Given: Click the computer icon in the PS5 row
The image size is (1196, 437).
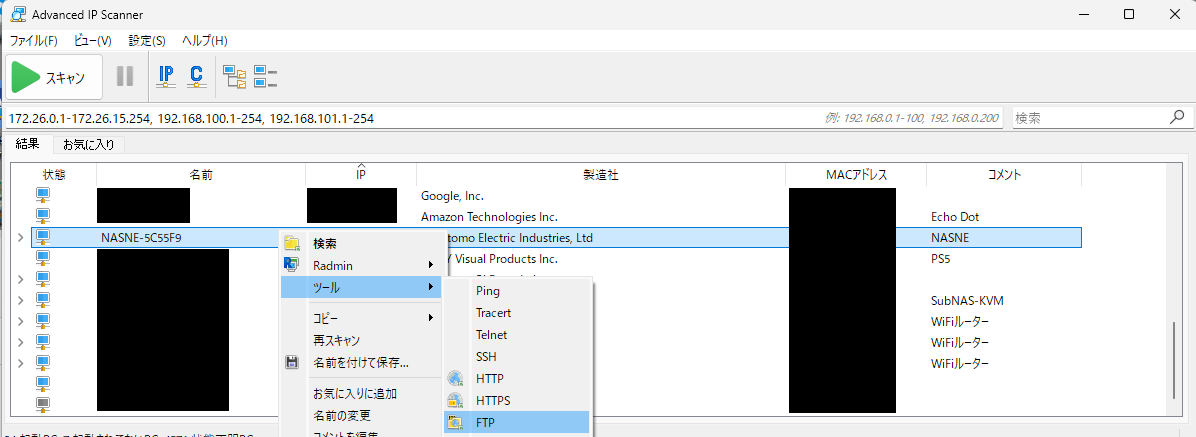Looking at the screenshot, I should [43, 259].
